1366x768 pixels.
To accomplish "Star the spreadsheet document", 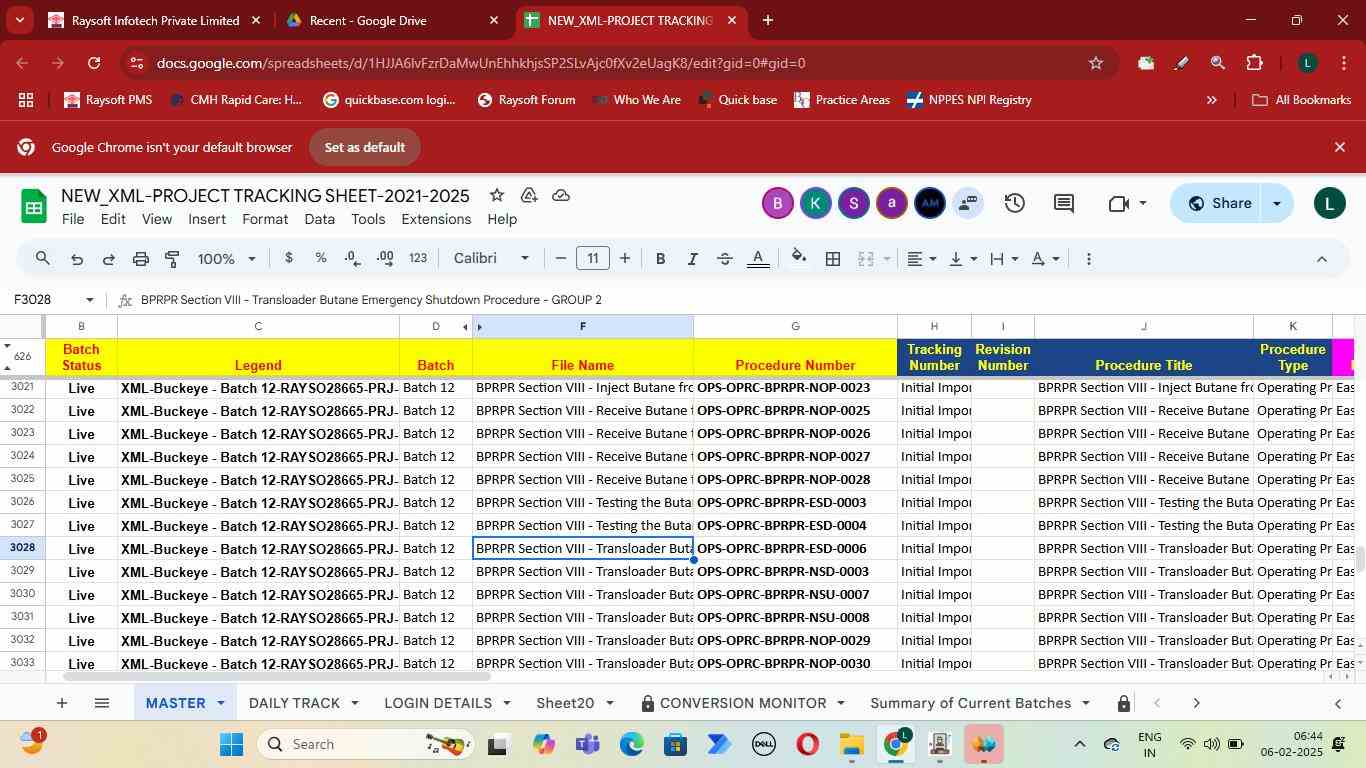I will pos(497,195).
